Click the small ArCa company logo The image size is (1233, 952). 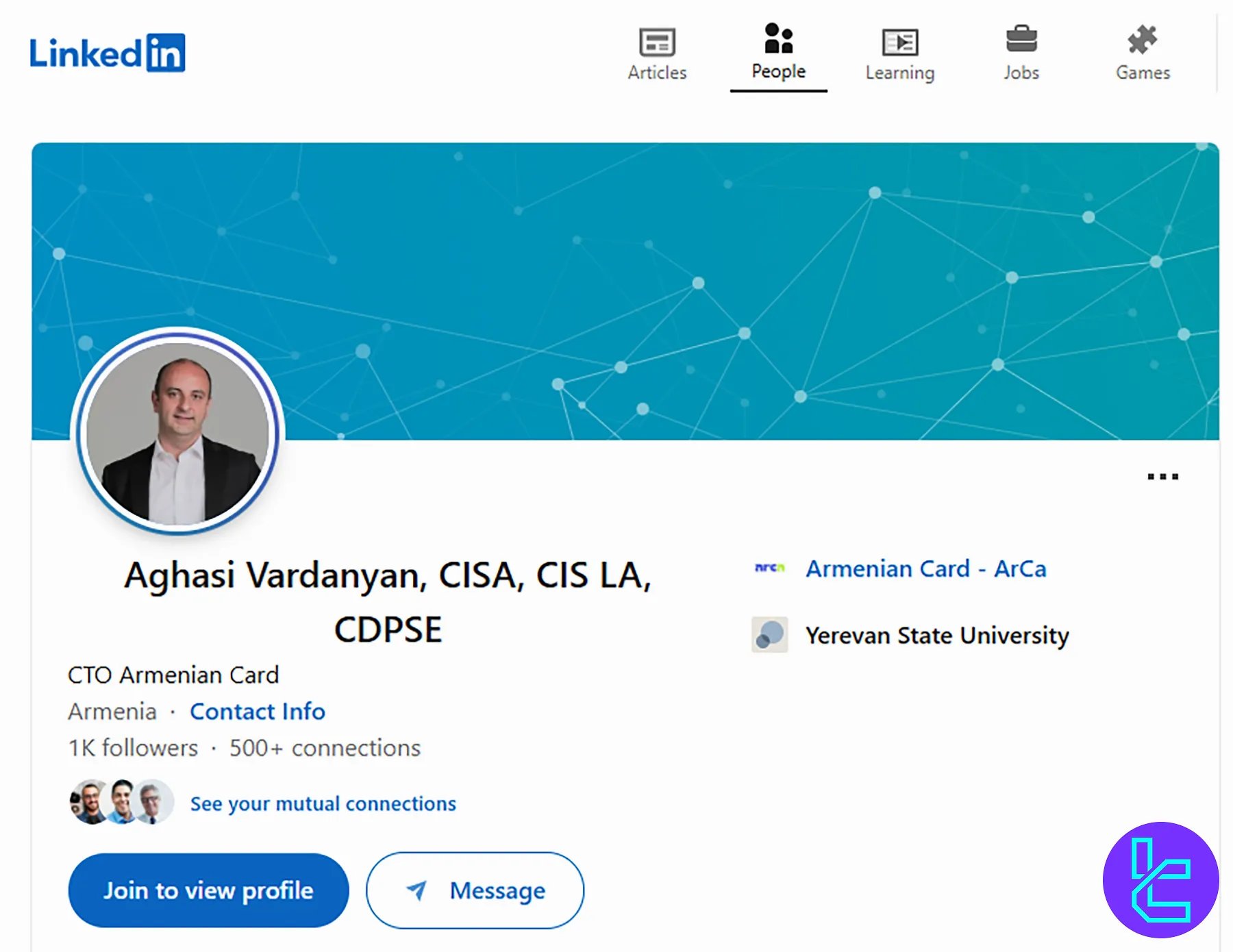click(x=769, y=568)
